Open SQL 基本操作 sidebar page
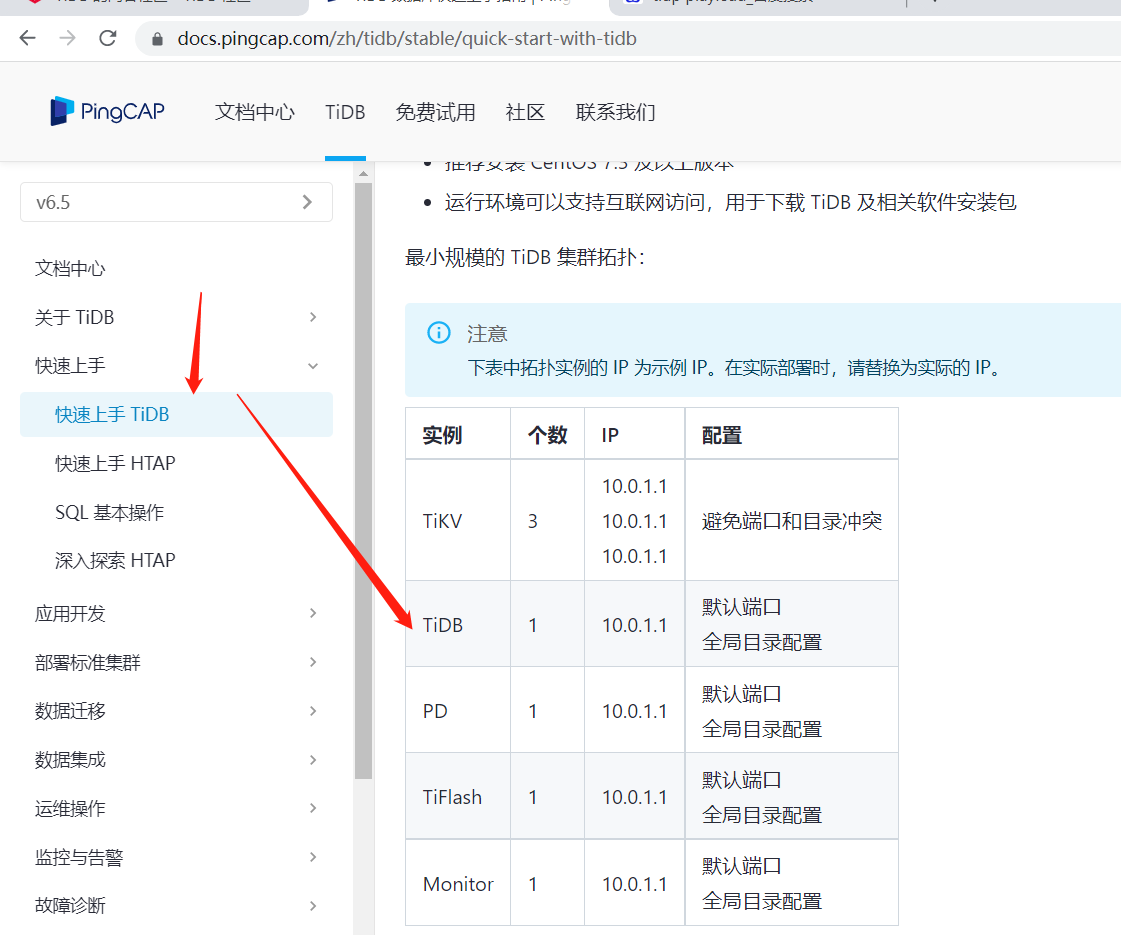Viewport: 1121px width, 935px height. point(109,513)
